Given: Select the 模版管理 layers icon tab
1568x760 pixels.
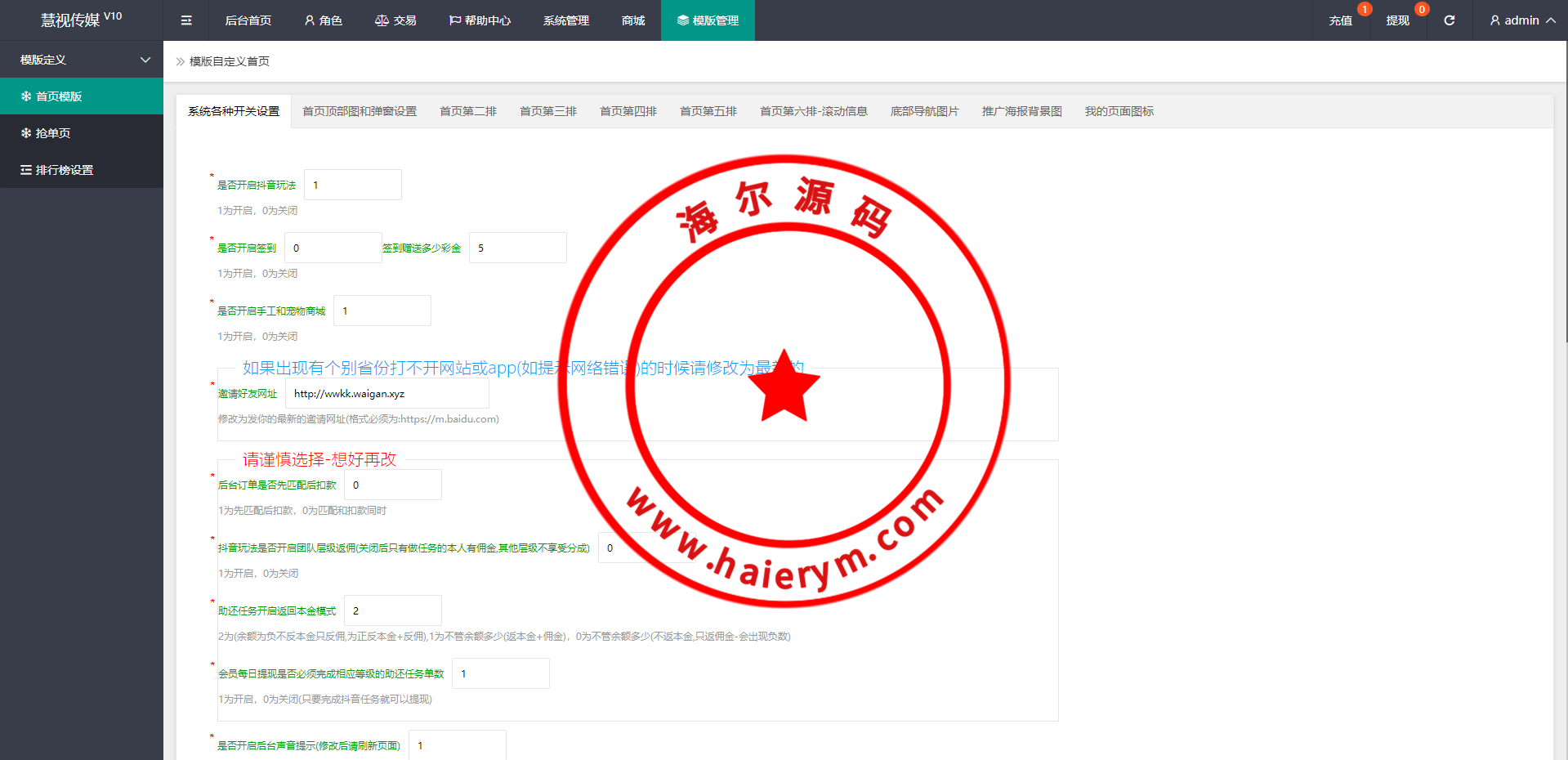Looking at the screenshot, I should coord(708,20).
